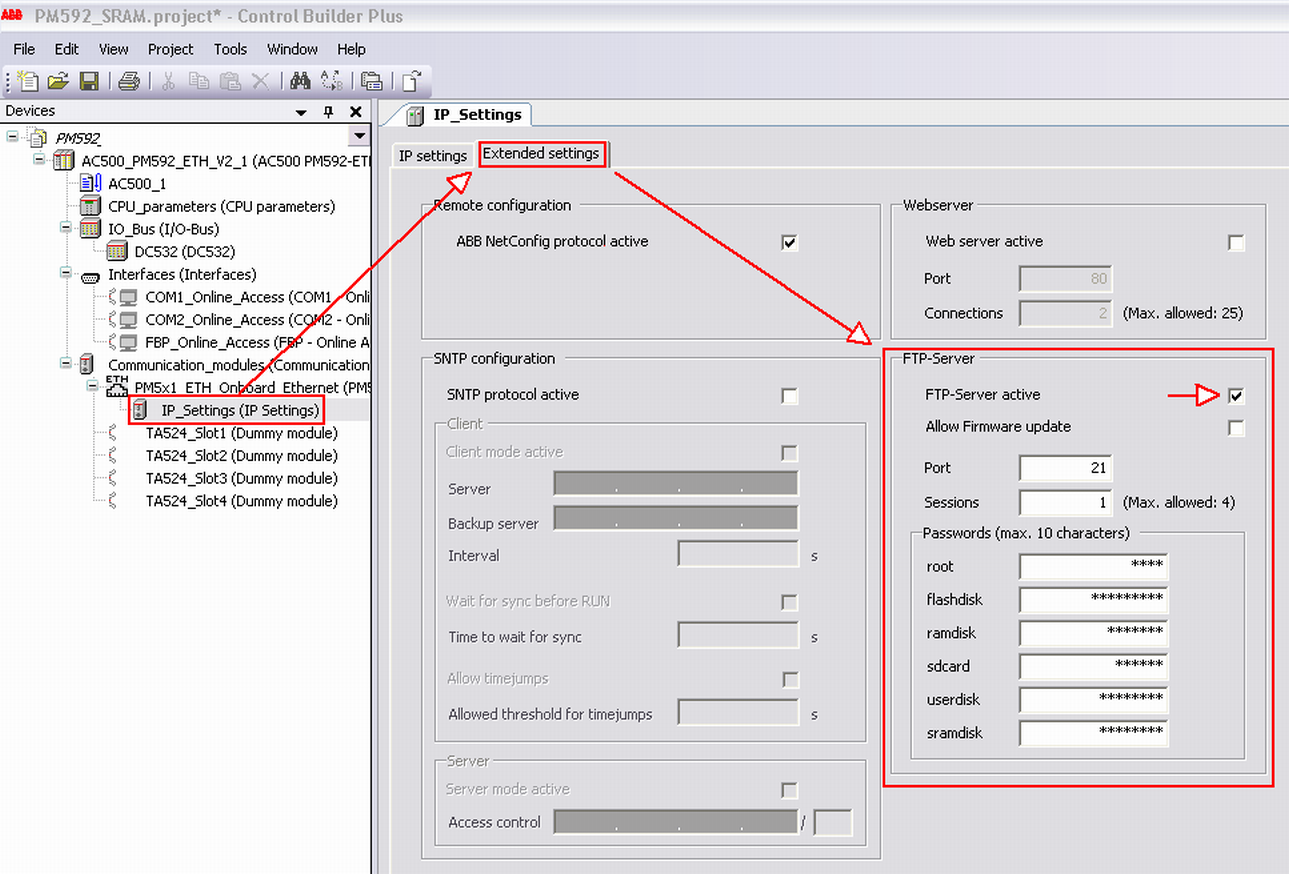Click the Paste clipboard icon
Viewport: 1289px width, 874px height.
pyautogui.click(x=230, y=81)
